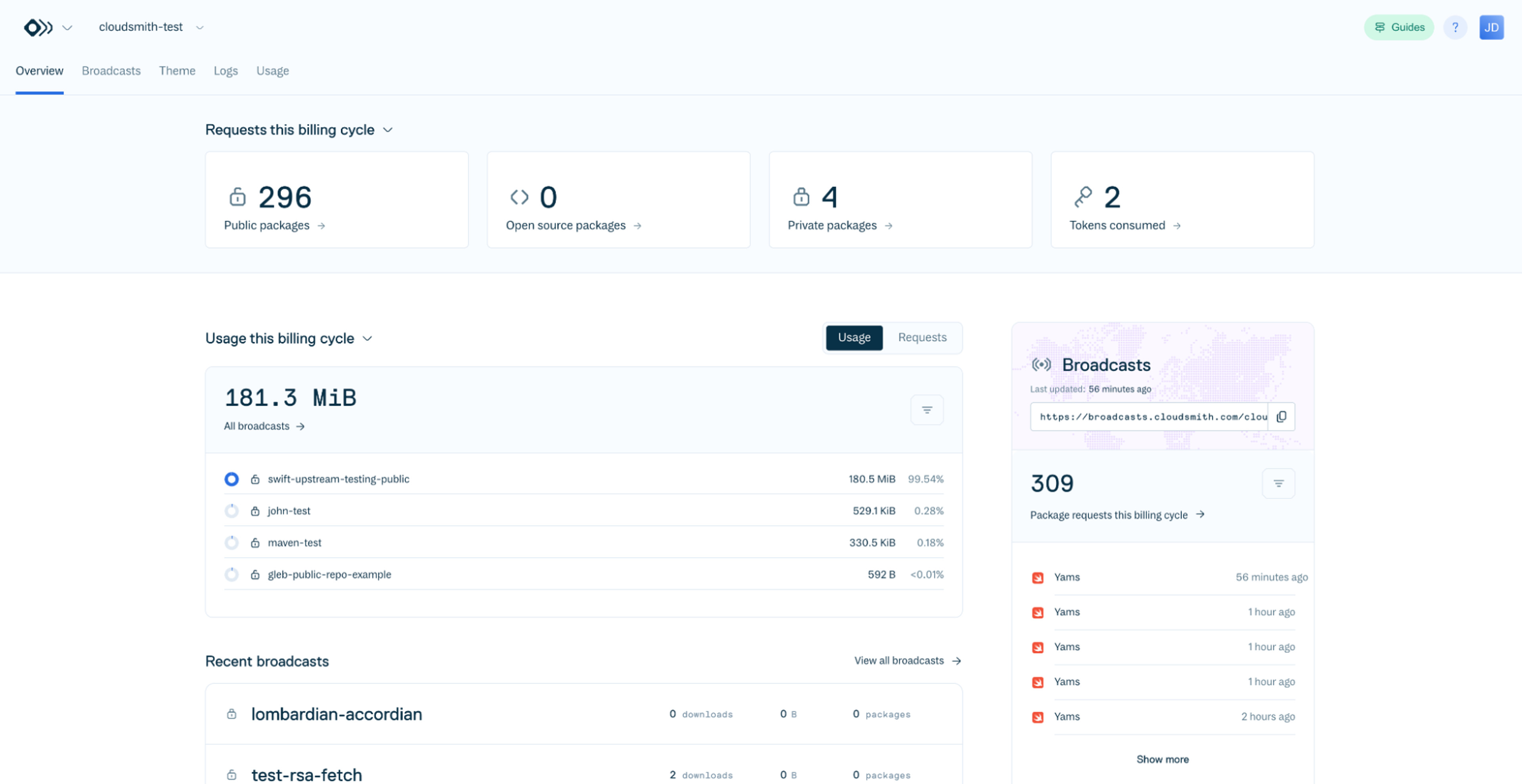The width and height of the screenshot is (1522, 784).
Task: Click the 529.1 KiB value
Action: coord(874,511)
